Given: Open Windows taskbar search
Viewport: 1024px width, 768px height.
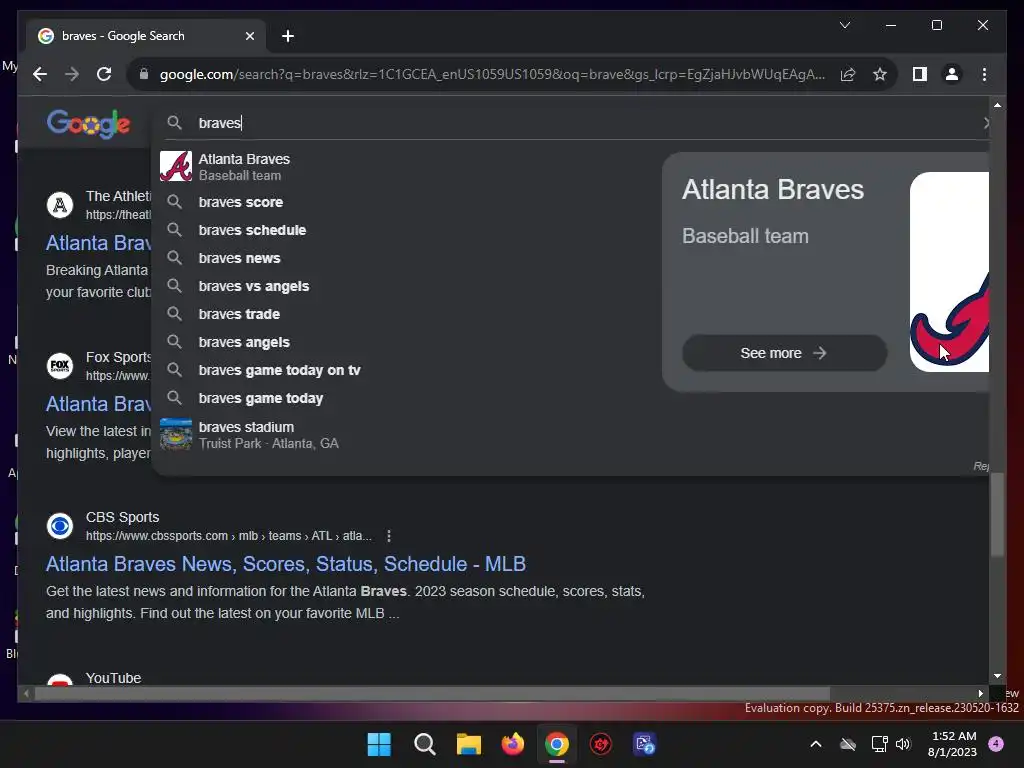Looking at the screenshot, I should point(424,744).
